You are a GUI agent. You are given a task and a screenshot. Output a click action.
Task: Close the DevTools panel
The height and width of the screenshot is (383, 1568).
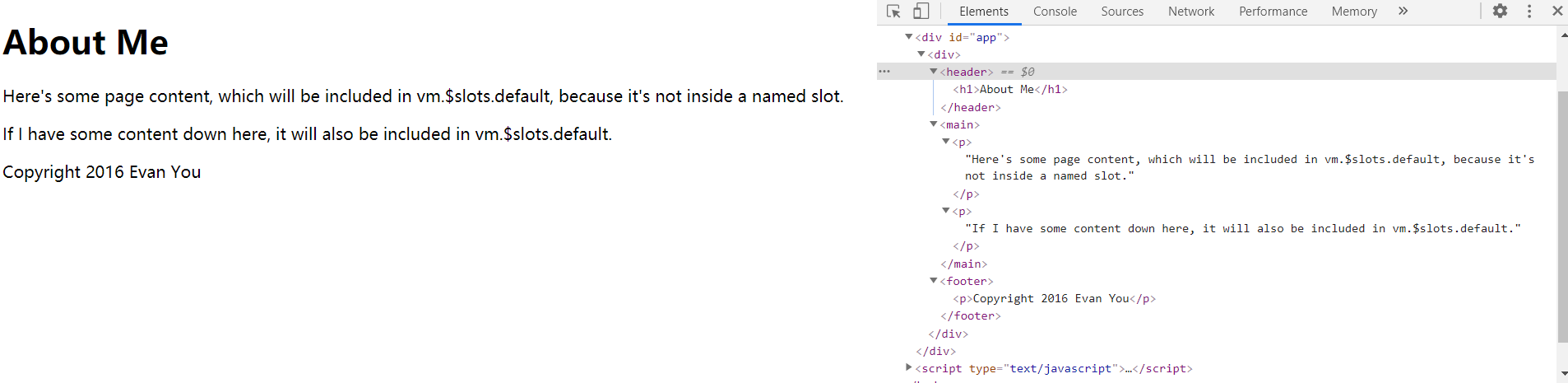[1557, 11]
